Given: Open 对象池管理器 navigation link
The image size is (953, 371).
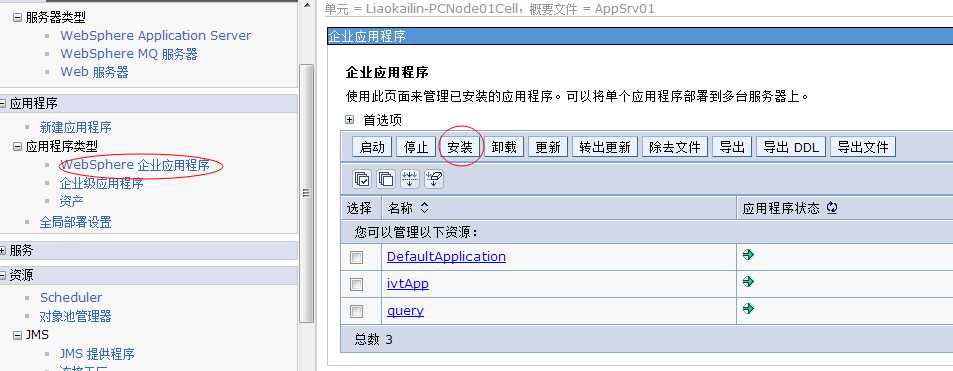Looking at the screenshot, I should (x=75, y=316).
